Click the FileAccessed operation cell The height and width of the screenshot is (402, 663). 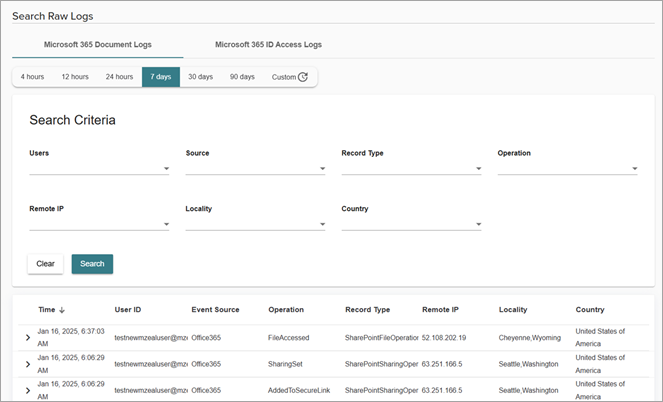click(x=288, y=338)
